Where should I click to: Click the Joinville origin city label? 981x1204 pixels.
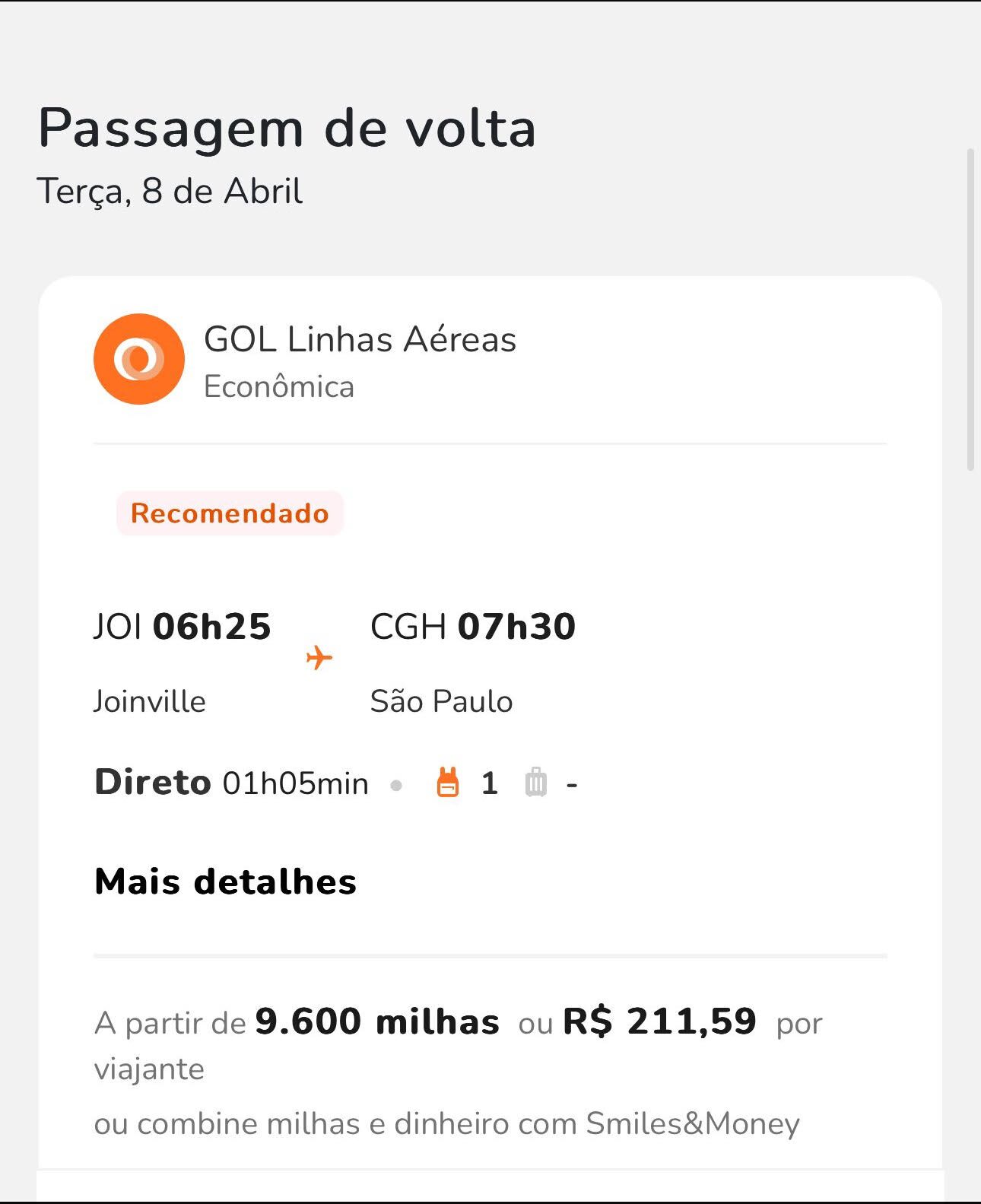[150, 701]
